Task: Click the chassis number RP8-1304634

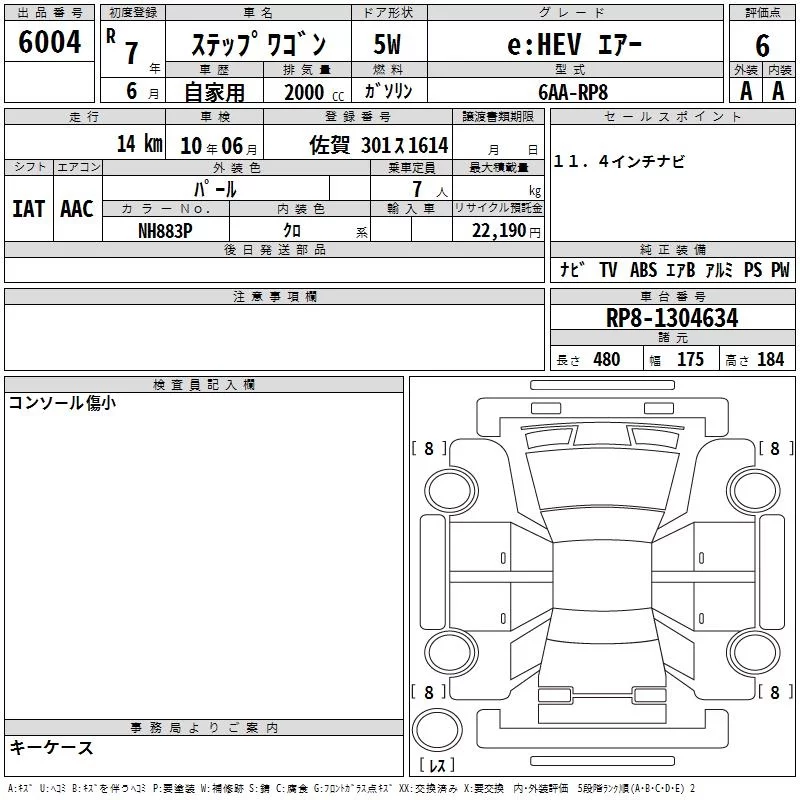Action: [x=672, y=318]
